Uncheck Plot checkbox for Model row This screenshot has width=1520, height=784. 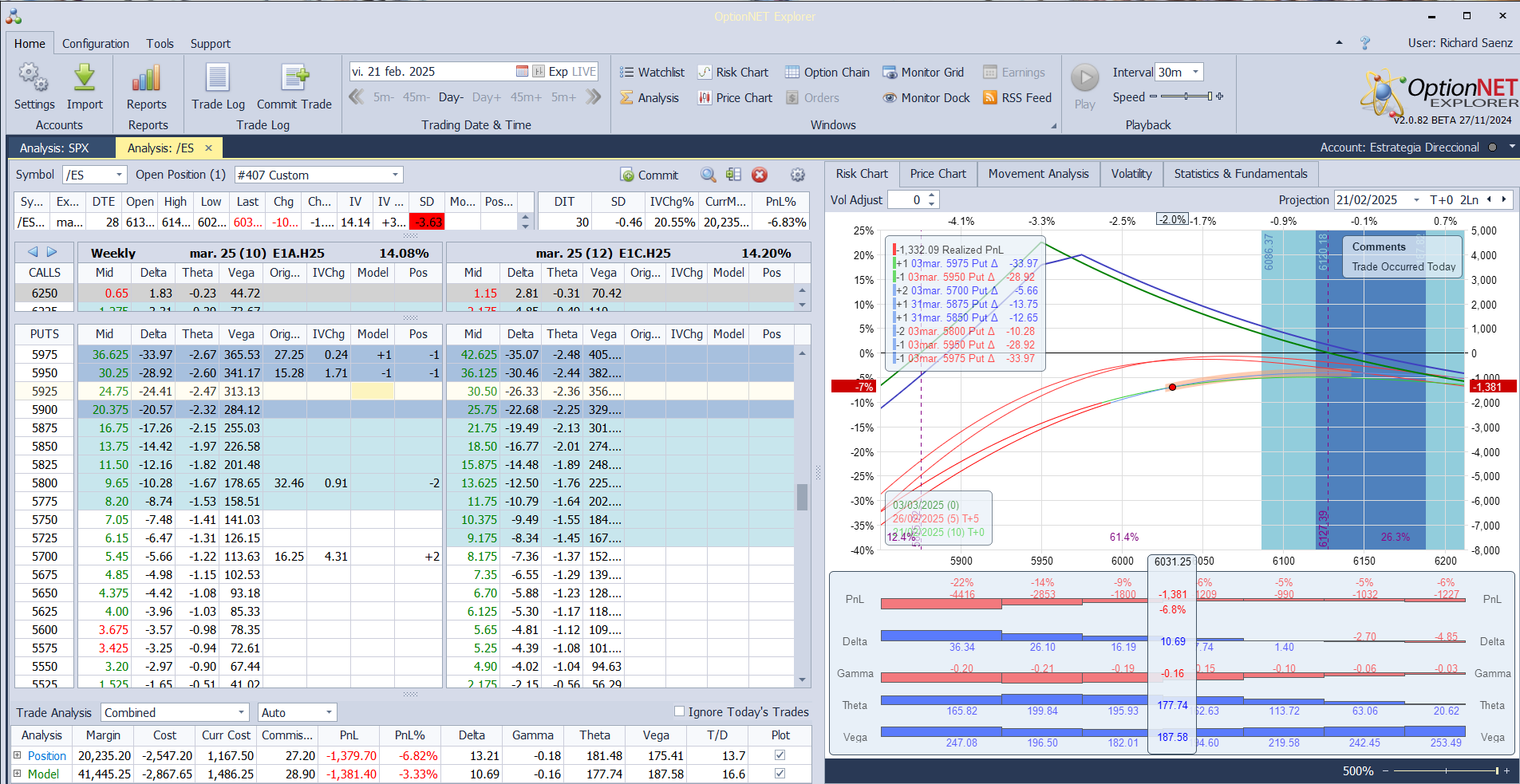tap(780, 774)
